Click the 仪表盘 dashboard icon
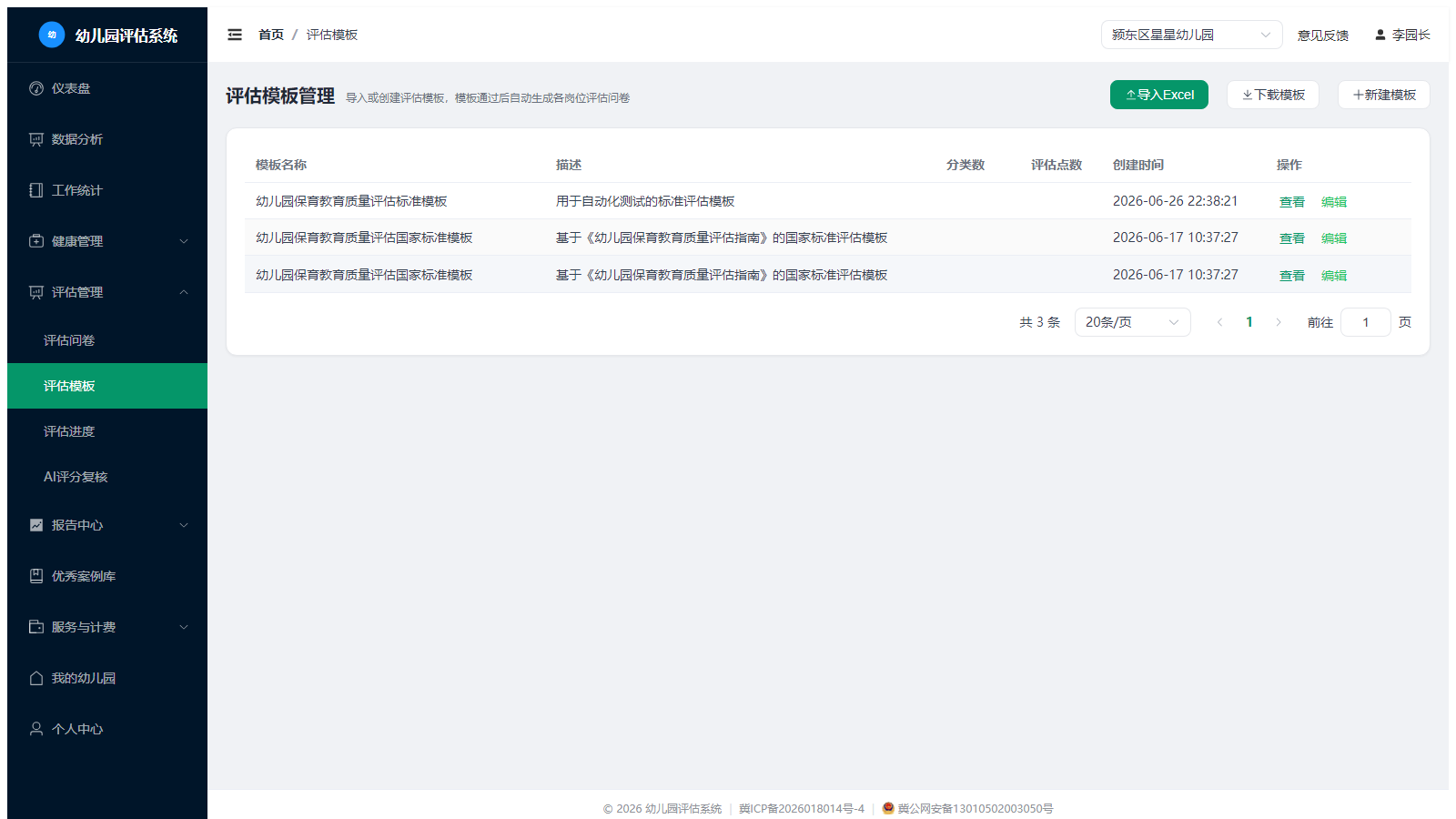 (36, 88)
